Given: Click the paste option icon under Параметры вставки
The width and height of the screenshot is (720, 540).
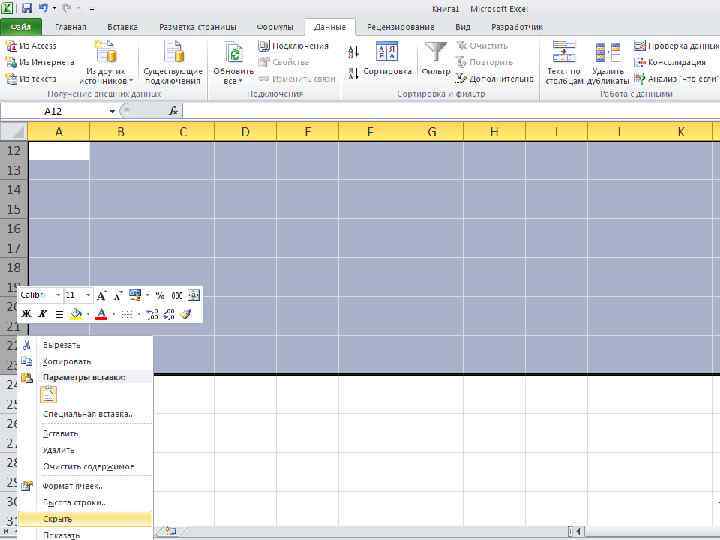Looking at the screenshot, I should tap(49, 394).
